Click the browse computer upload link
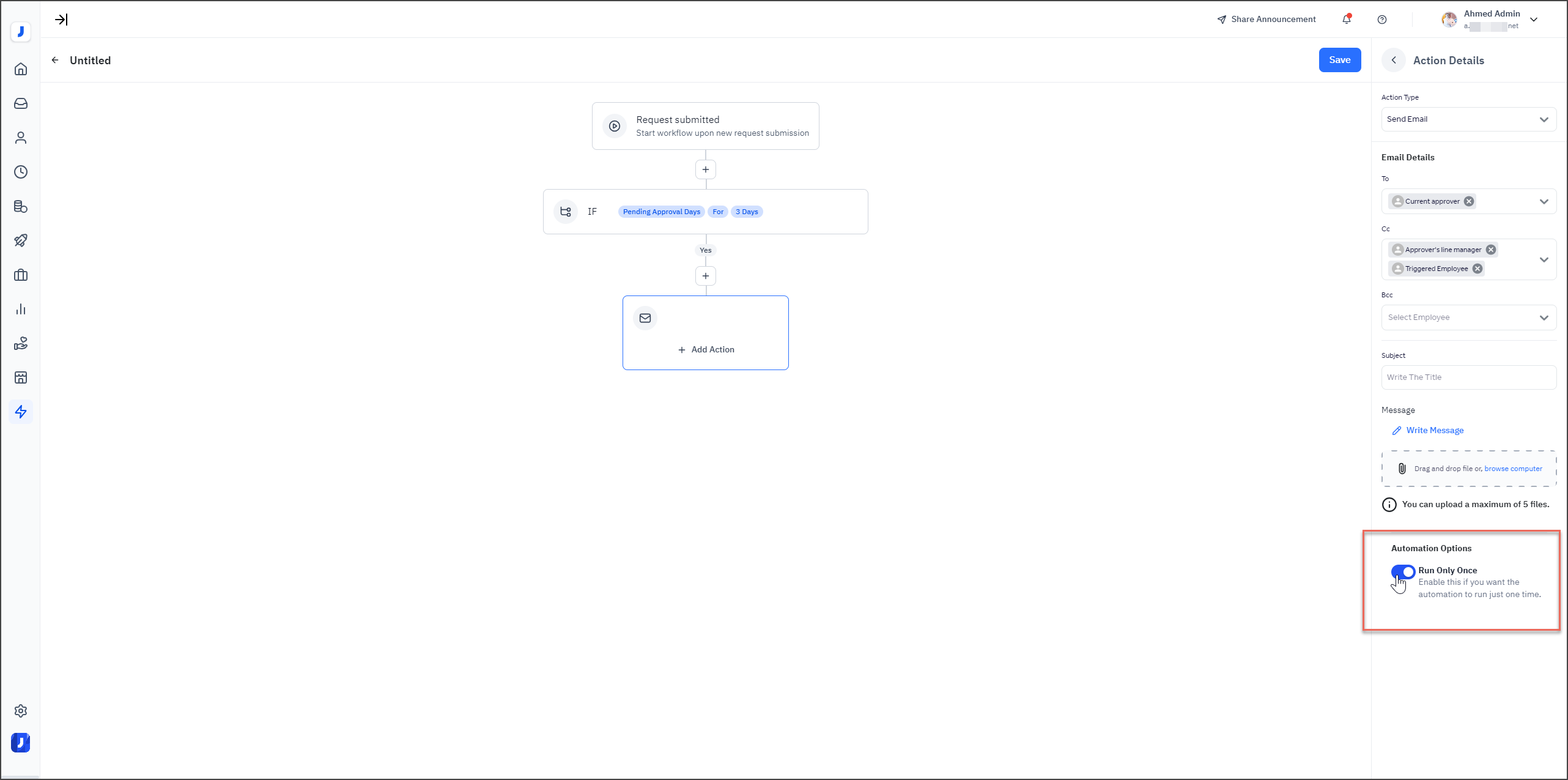 pyautogui.click(x=1514, y=468)
